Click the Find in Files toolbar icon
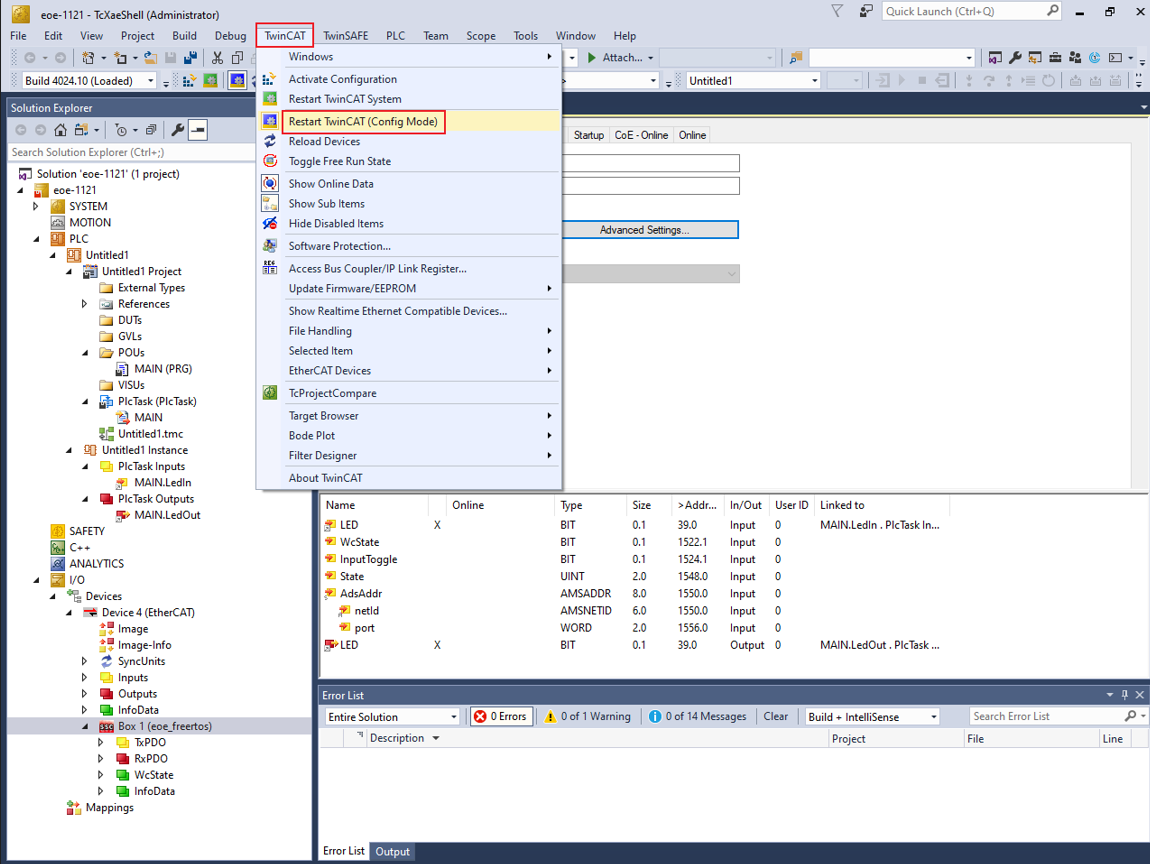This screenshot has width=1150, height=864. point(796,58)
